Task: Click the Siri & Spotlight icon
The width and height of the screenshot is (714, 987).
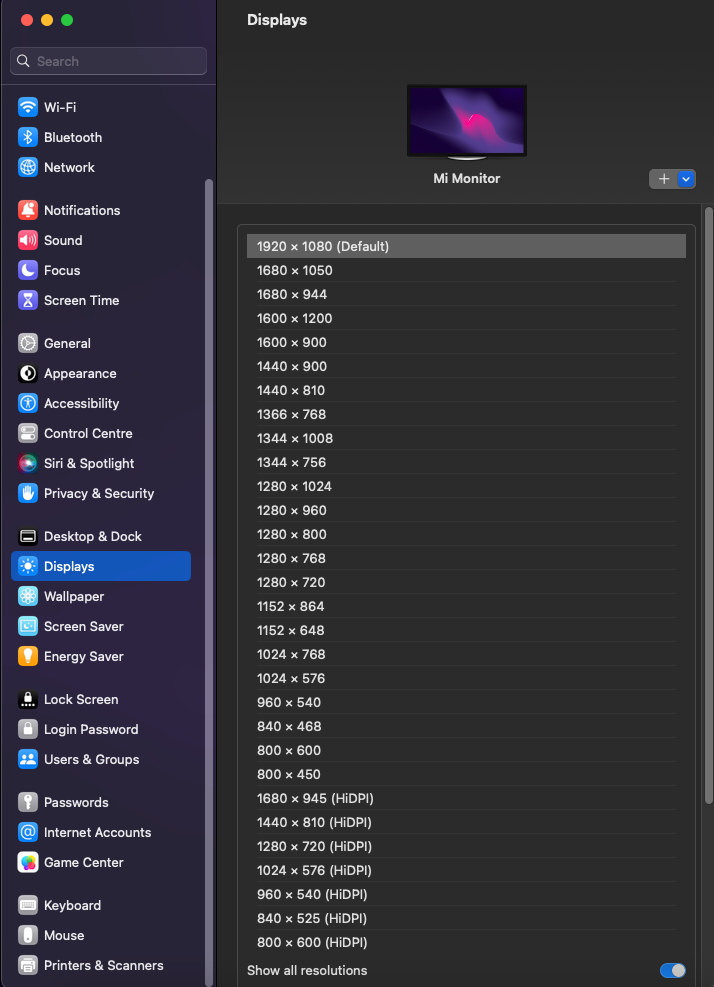Action: click(x=28, y=463)
